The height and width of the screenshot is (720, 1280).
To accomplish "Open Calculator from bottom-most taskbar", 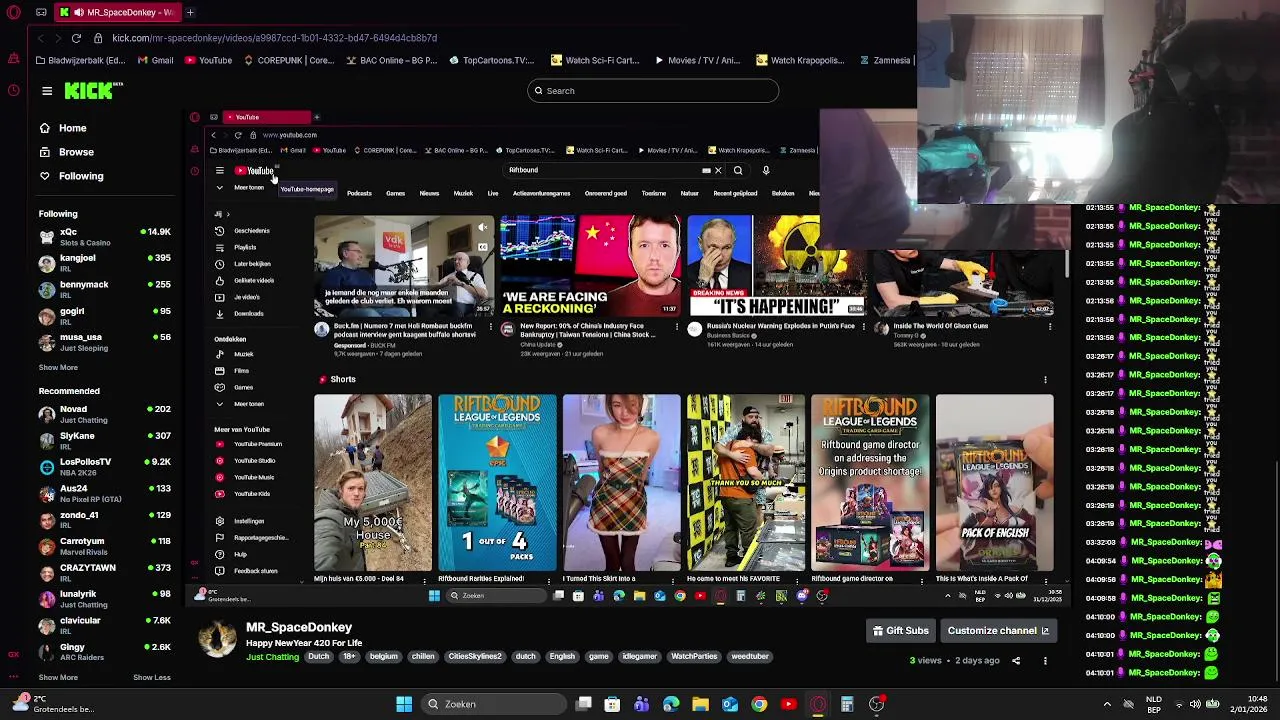I will [847, 704].
